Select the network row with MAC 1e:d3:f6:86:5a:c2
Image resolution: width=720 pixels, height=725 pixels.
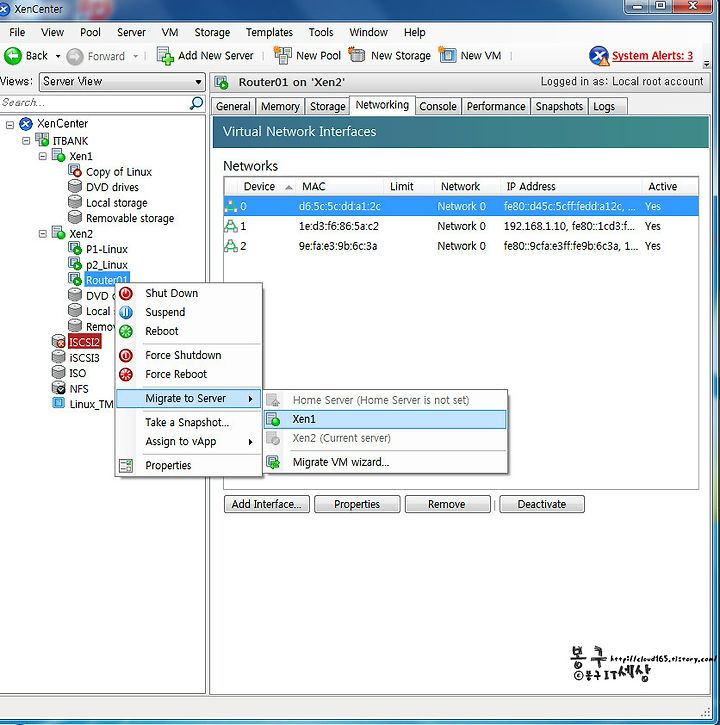click(x=461, y=226)
